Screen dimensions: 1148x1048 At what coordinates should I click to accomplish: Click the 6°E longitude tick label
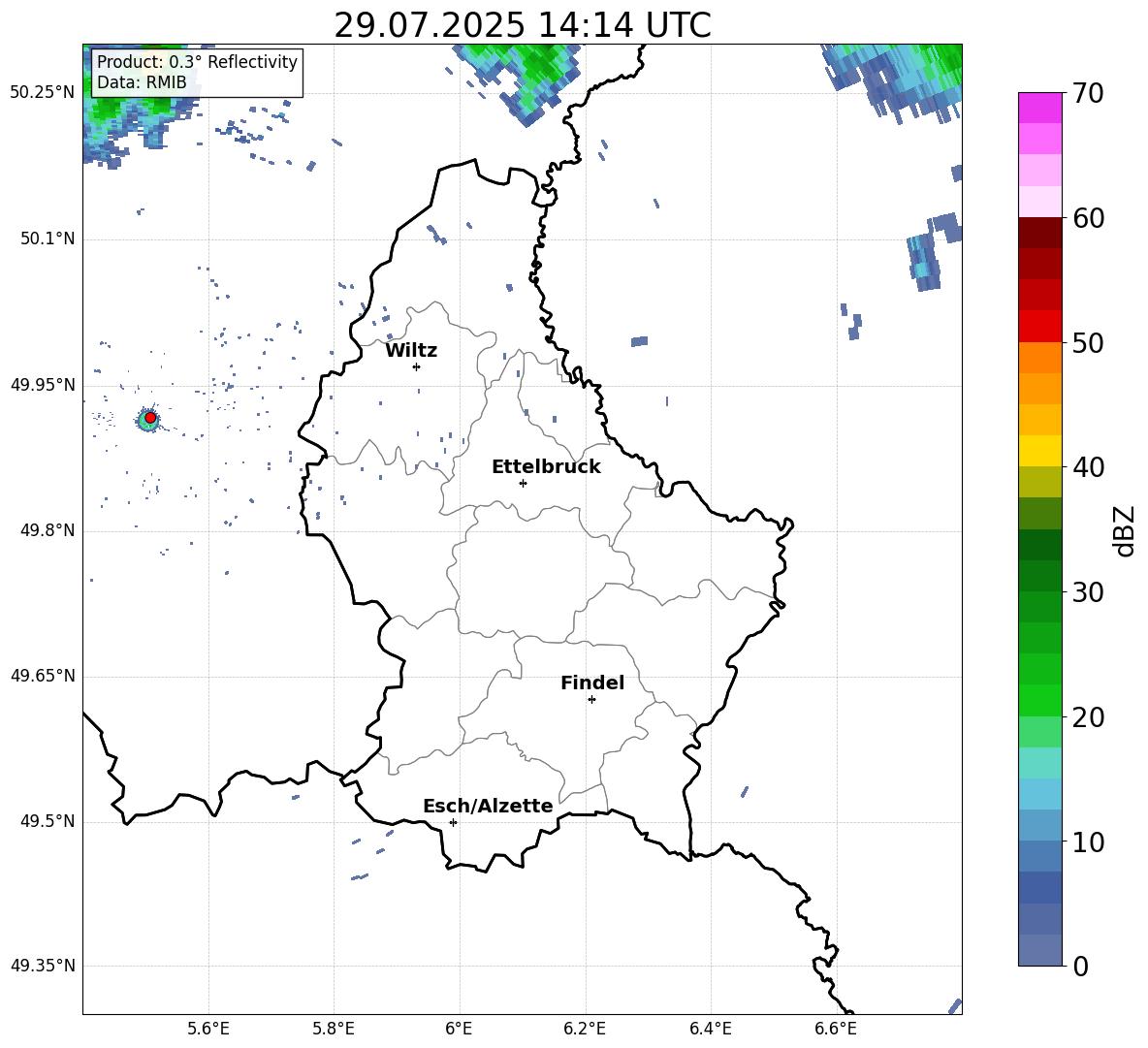(459, 1029)
